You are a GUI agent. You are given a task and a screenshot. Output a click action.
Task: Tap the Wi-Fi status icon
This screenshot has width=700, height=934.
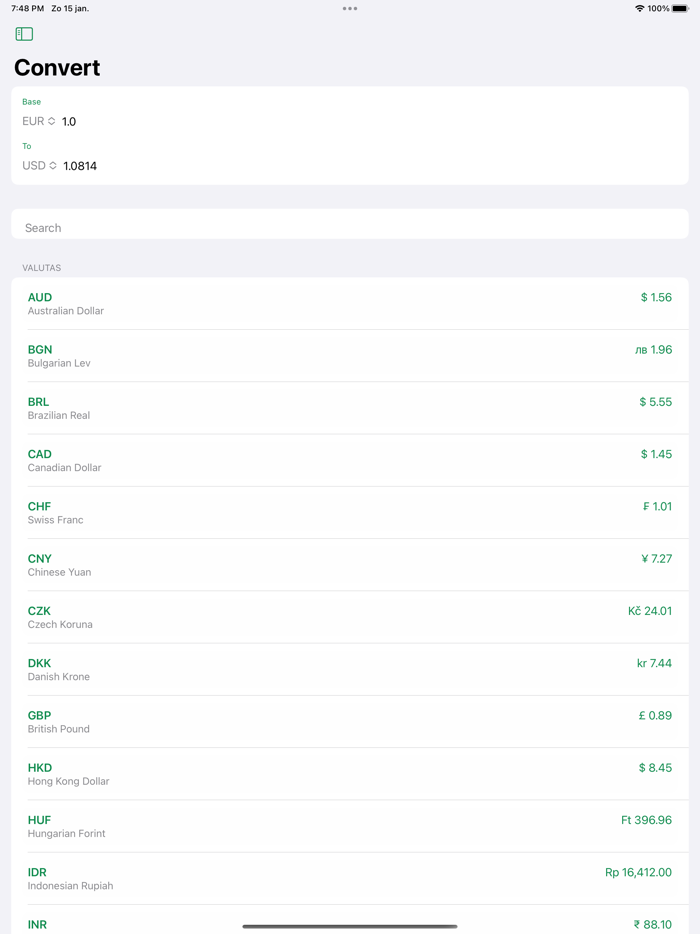coord(639,9)
